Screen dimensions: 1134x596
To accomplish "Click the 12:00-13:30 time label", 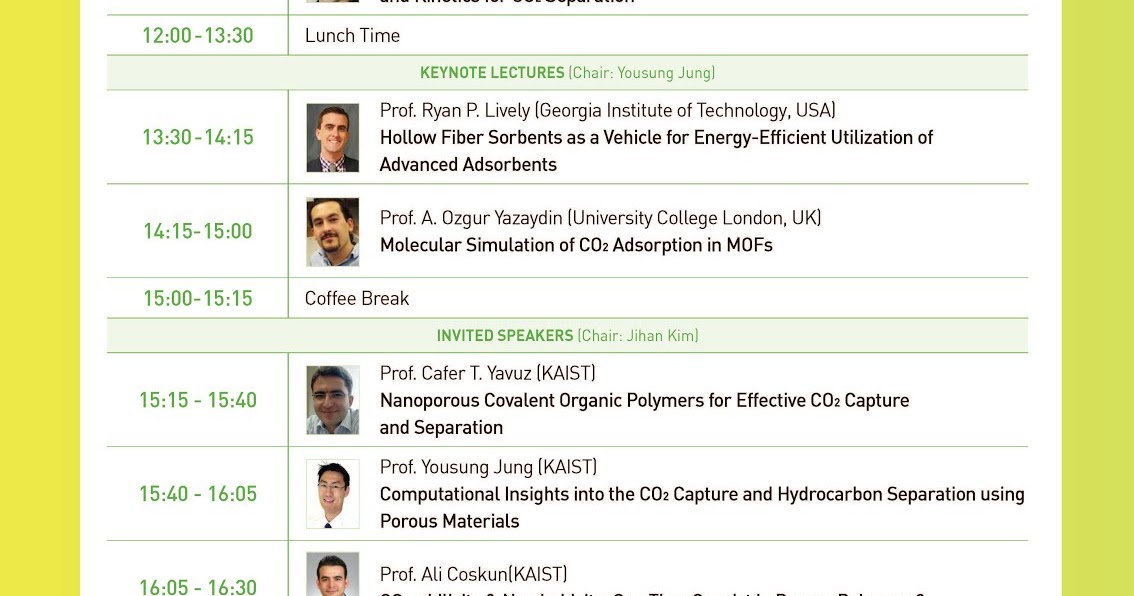I will click(198, 35).
